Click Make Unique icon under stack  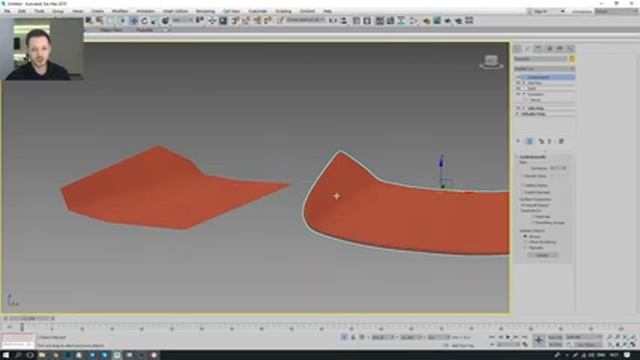[x=541, y=141]
